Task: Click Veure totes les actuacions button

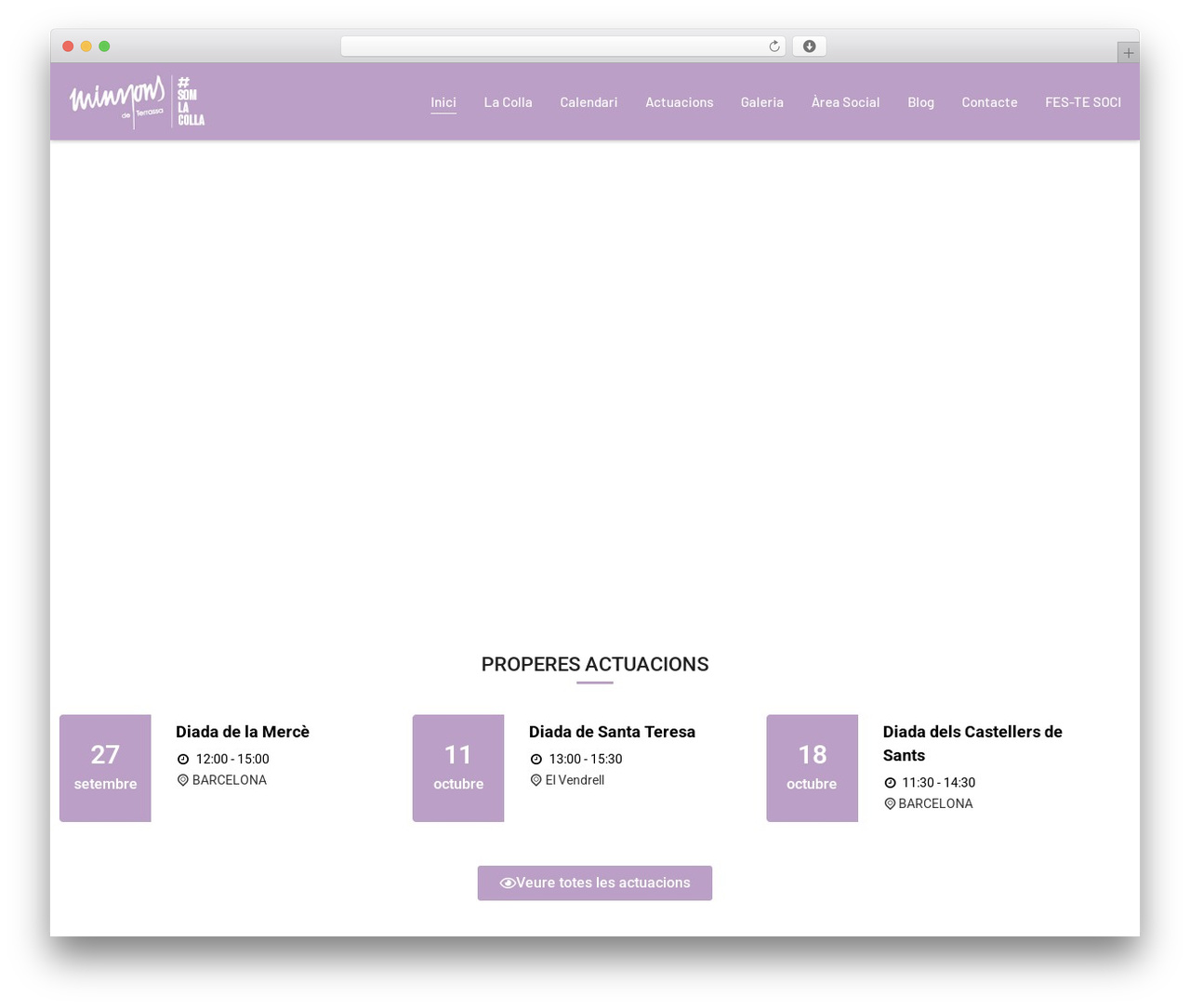Action: coord(595,883)
